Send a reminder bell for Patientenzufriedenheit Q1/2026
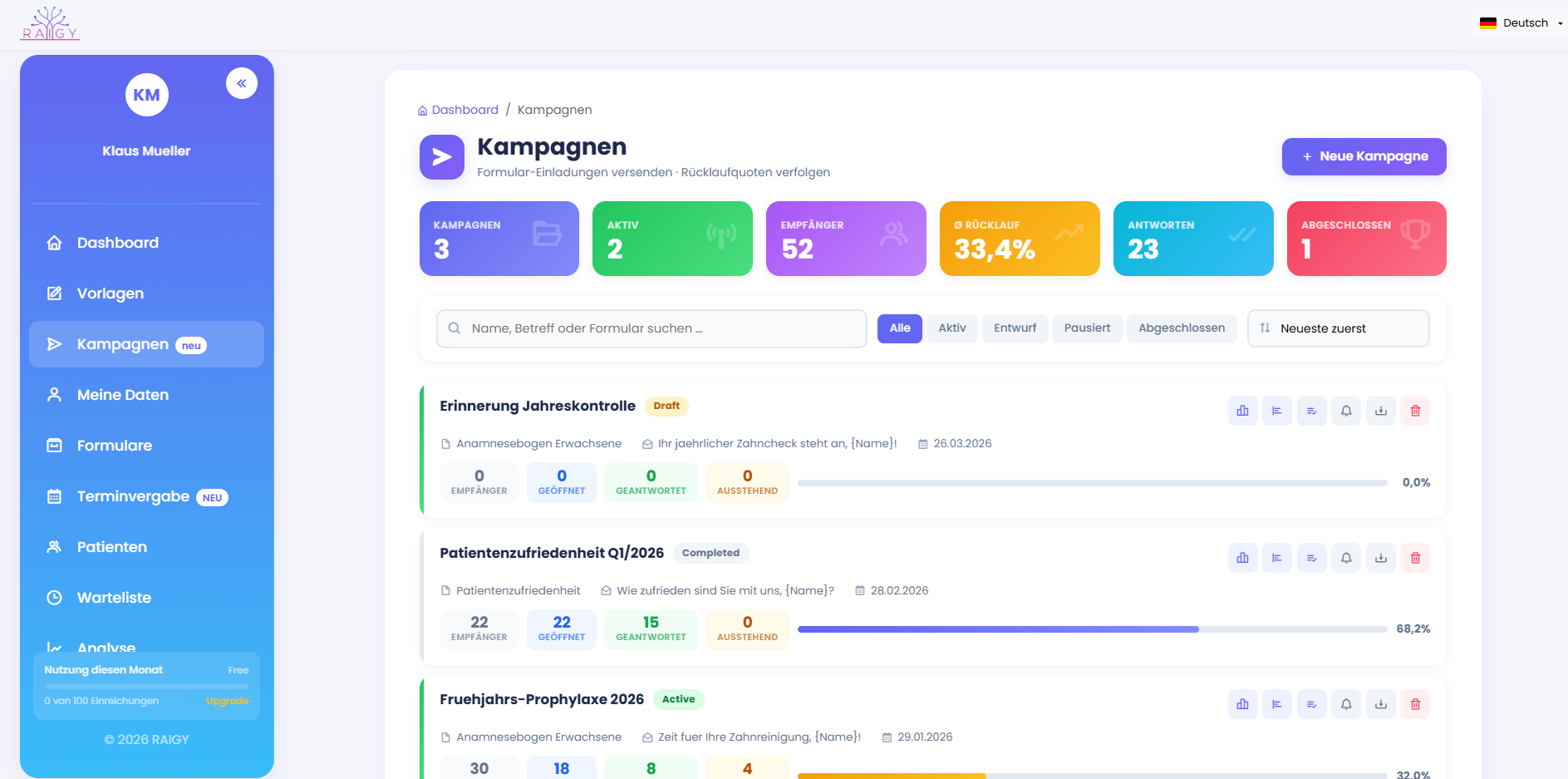 pos(1346,558)
